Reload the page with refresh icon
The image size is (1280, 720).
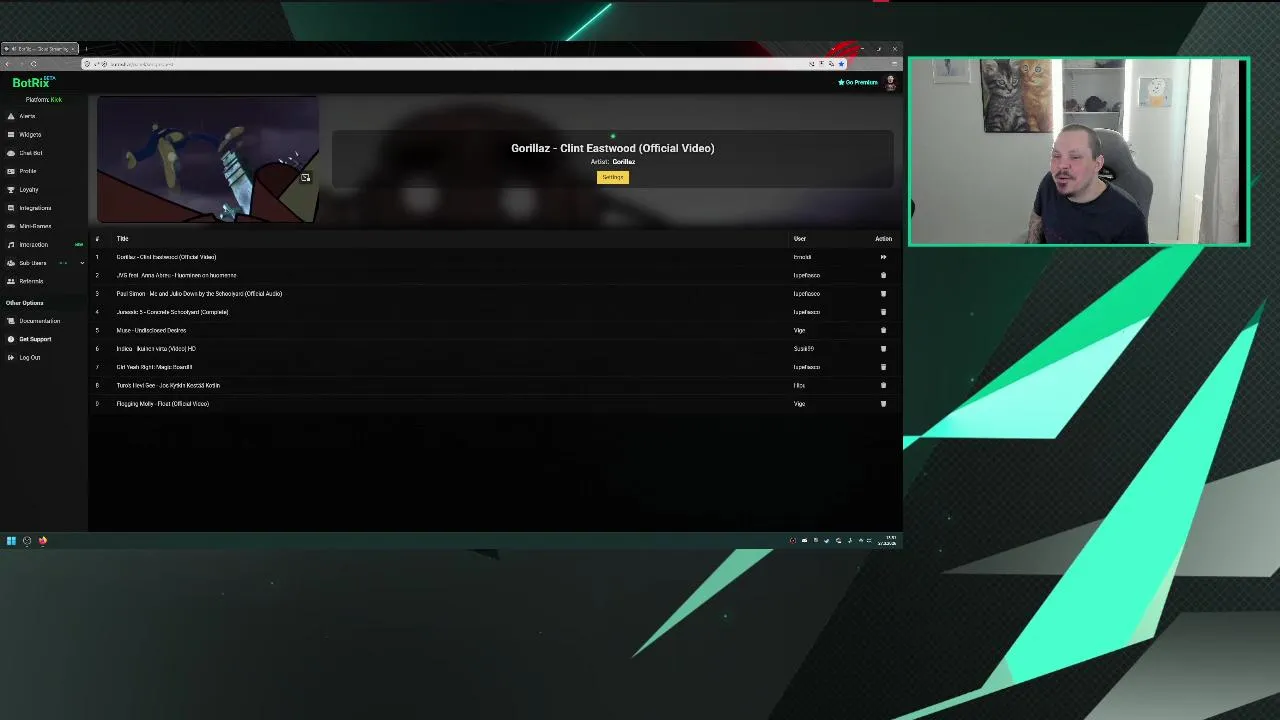click(33, 64)
